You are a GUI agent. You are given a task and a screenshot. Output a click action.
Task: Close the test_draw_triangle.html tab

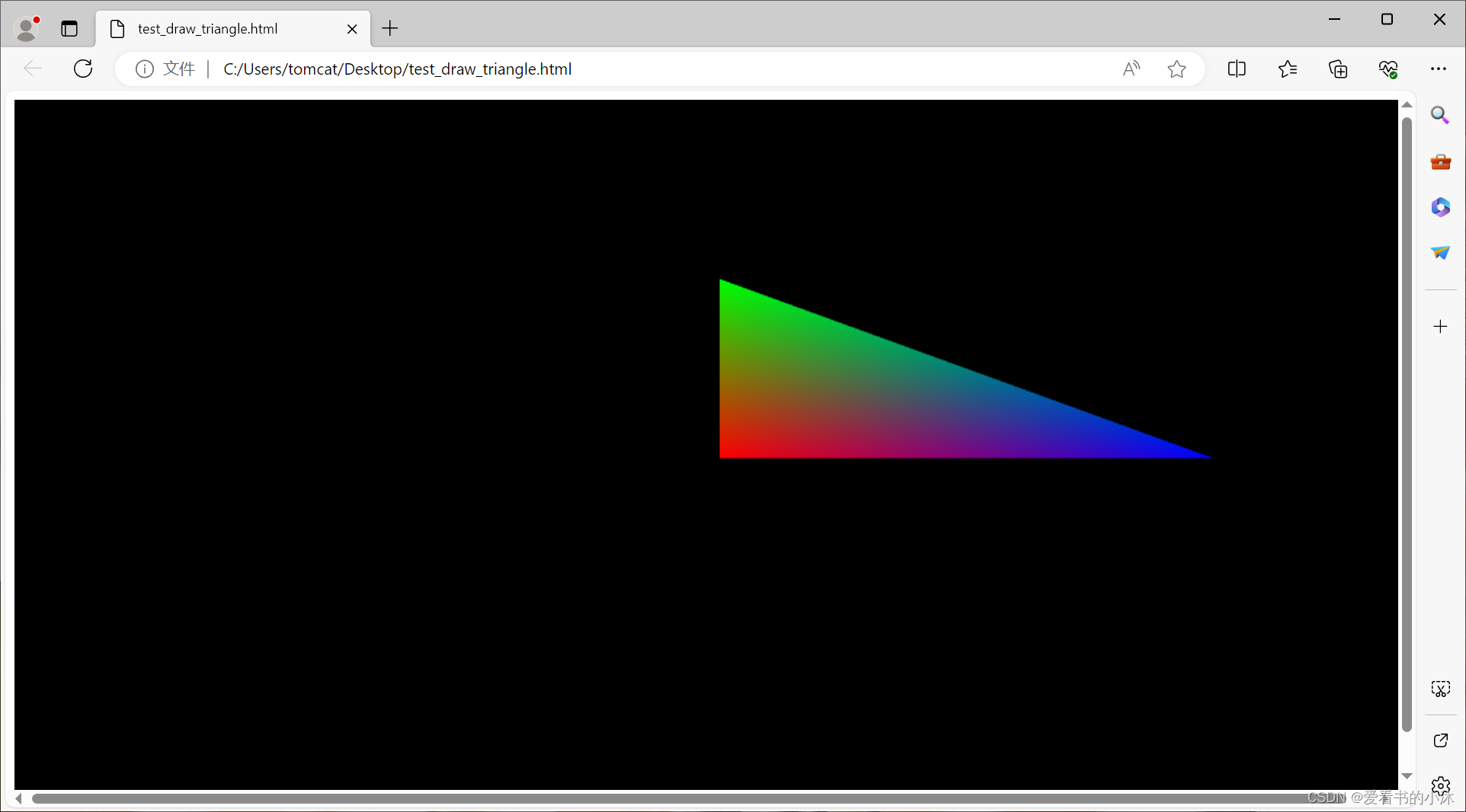pos(352,29)
